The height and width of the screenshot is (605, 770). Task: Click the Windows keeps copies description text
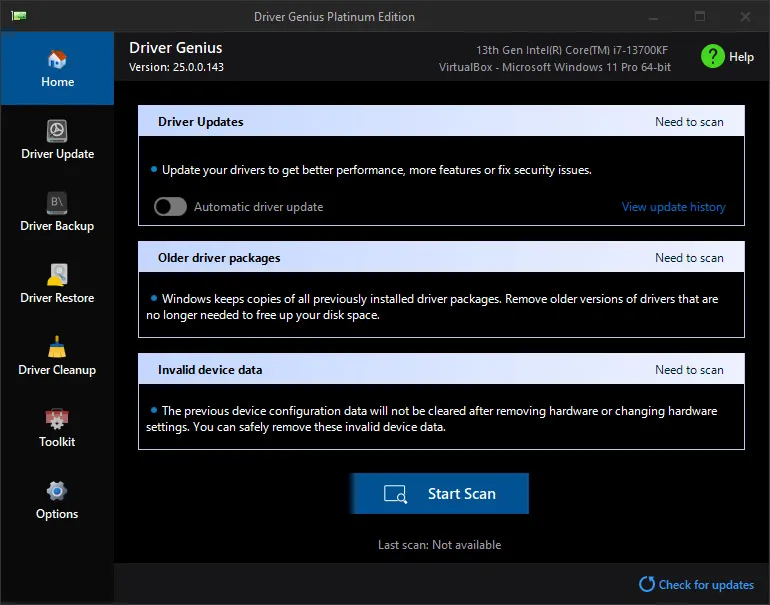pyautogui.click(x=432, y=306)
